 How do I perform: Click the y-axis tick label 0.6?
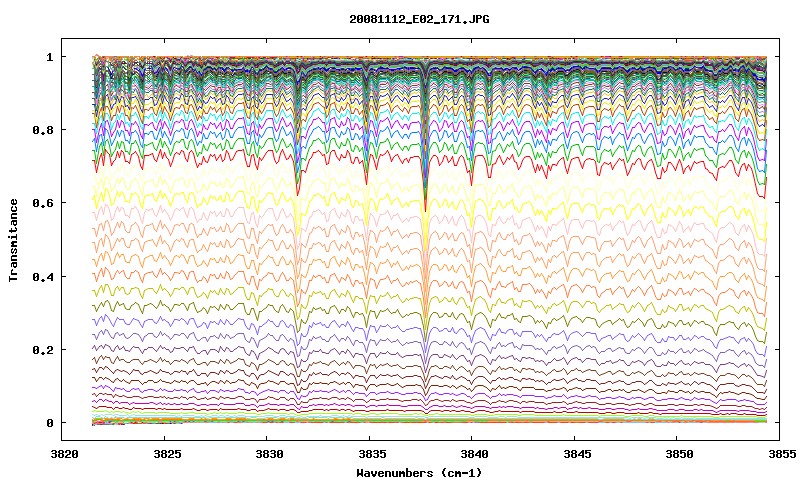43,203
